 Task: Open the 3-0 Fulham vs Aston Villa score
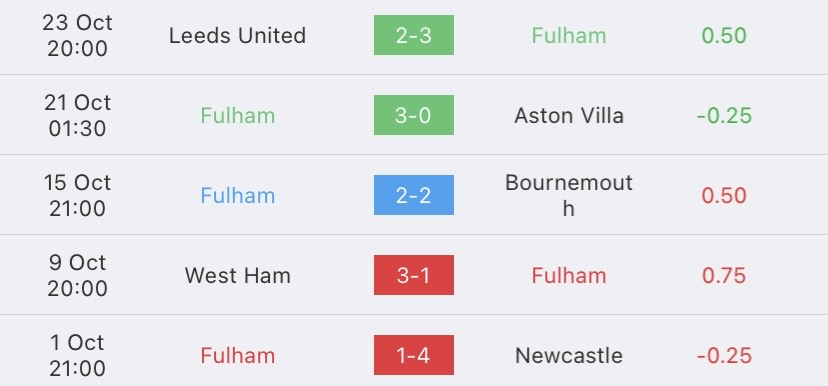click(x=413, y=115)
